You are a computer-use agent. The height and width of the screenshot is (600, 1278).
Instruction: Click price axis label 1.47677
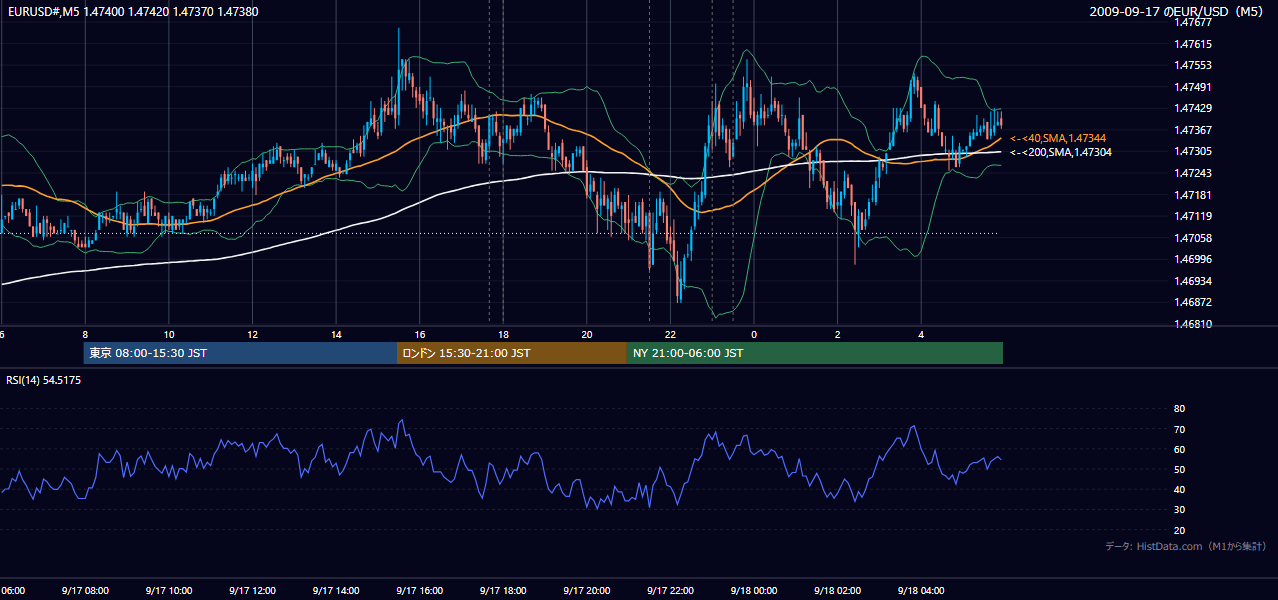1193,21
